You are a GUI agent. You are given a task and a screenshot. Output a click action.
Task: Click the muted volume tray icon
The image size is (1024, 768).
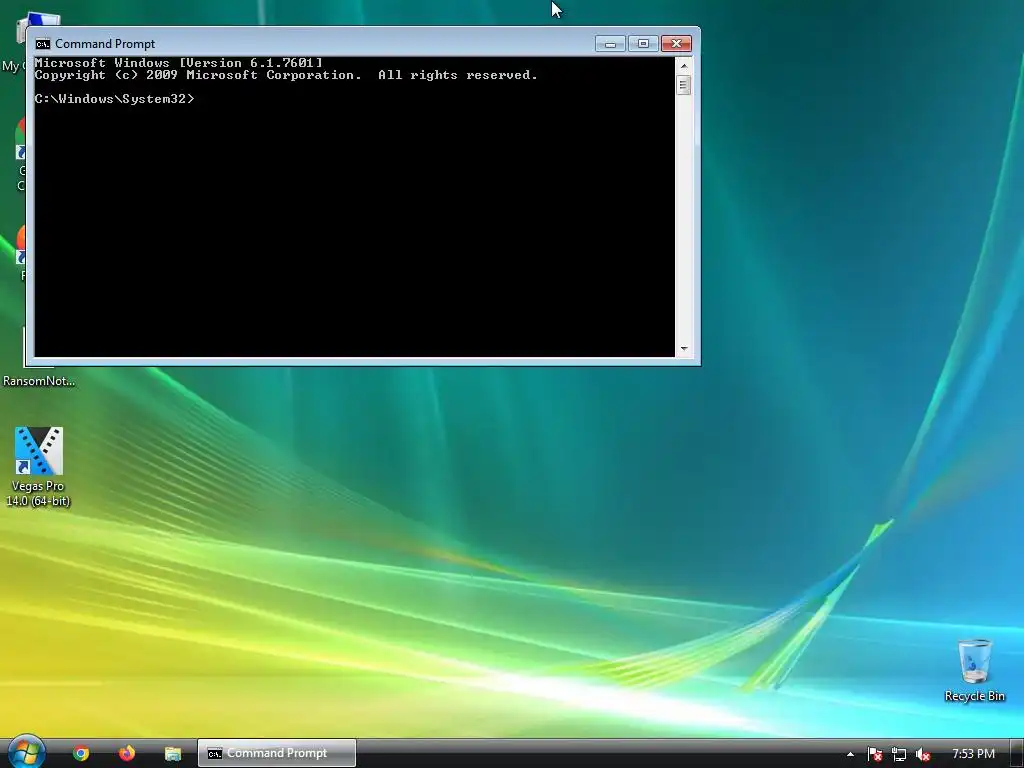click(x=923, y=754)
